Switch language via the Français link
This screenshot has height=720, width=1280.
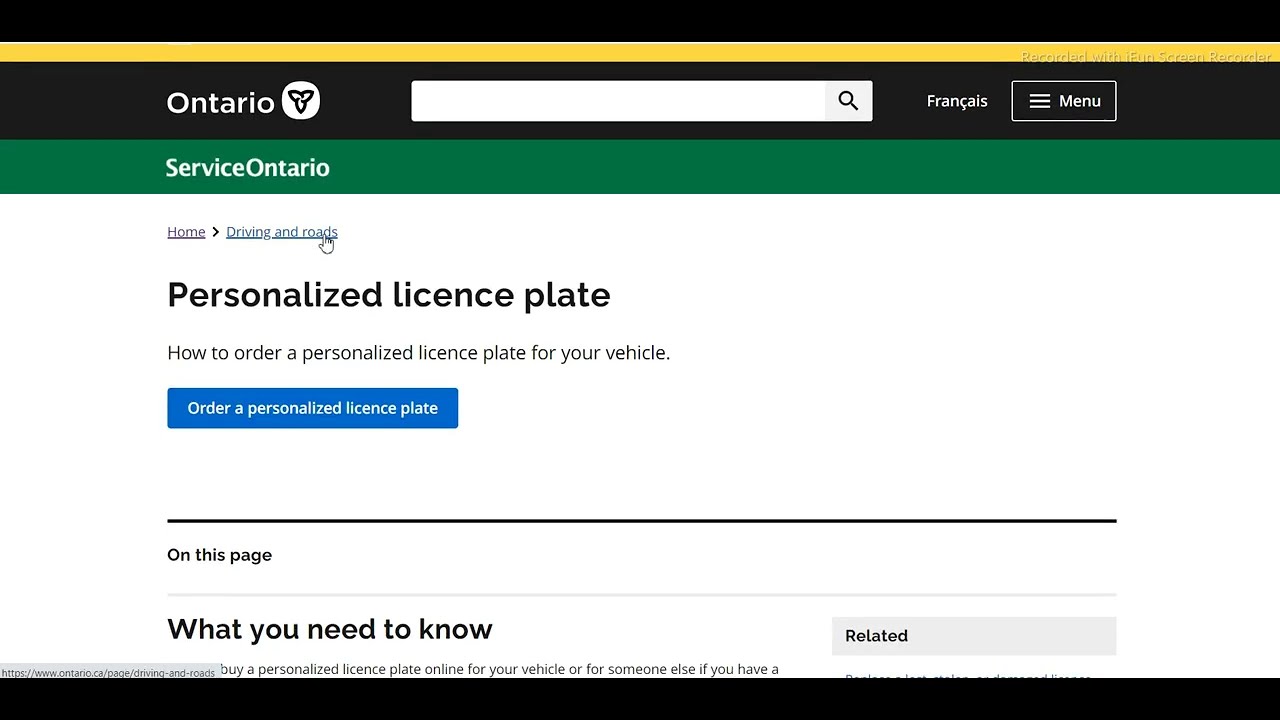(x=957, y=101)
